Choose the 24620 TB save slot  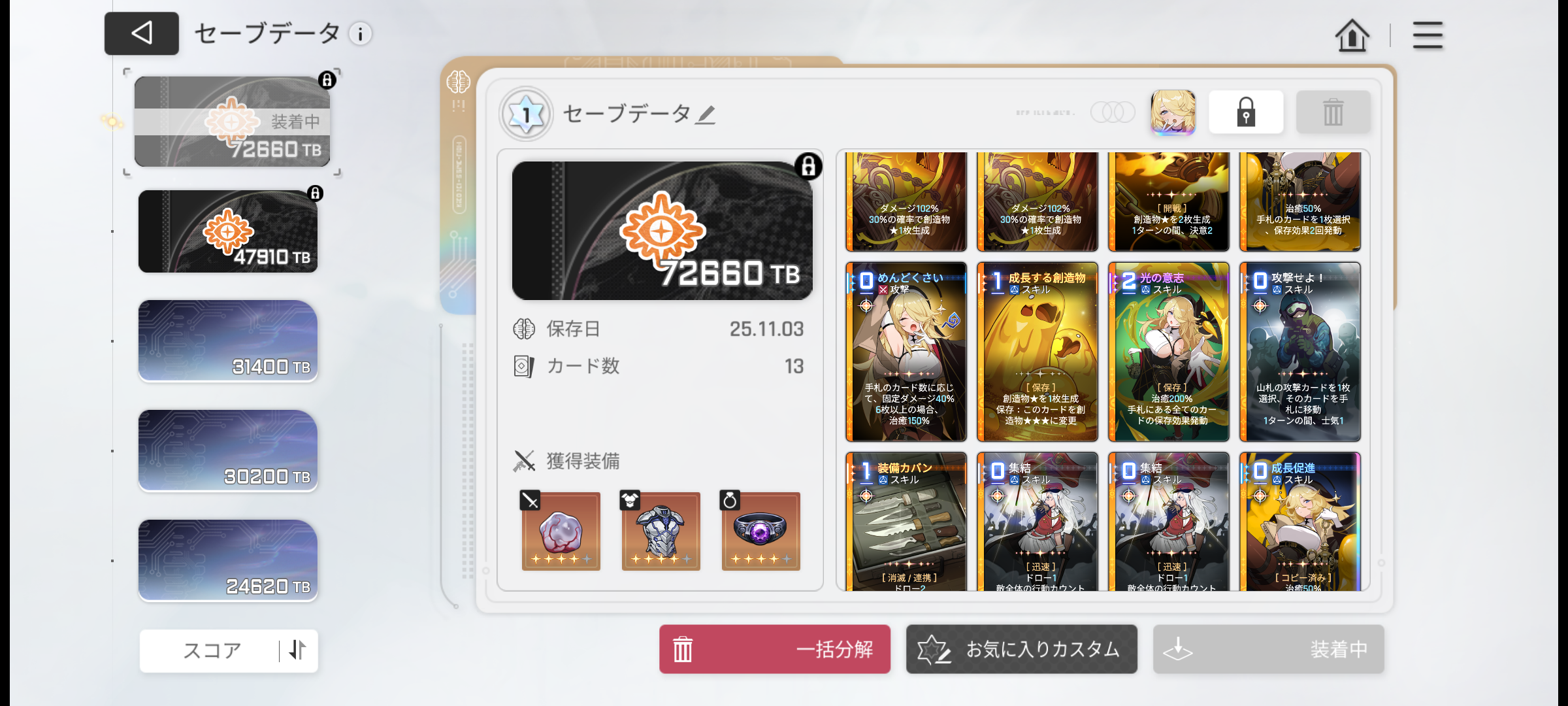228,560
